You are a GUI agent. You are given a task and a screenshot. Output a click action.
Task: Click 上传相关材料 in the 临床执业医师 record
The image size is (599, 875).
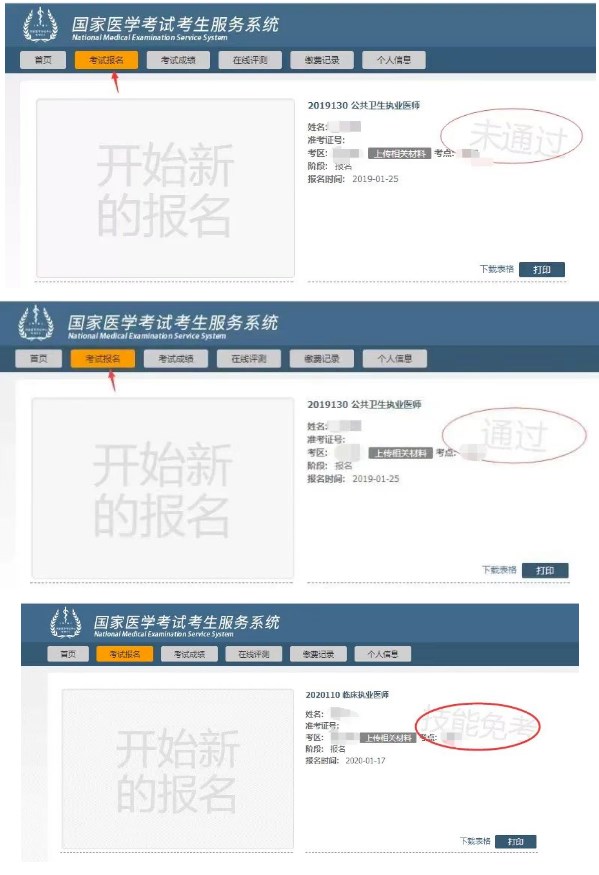click(388, 738)
